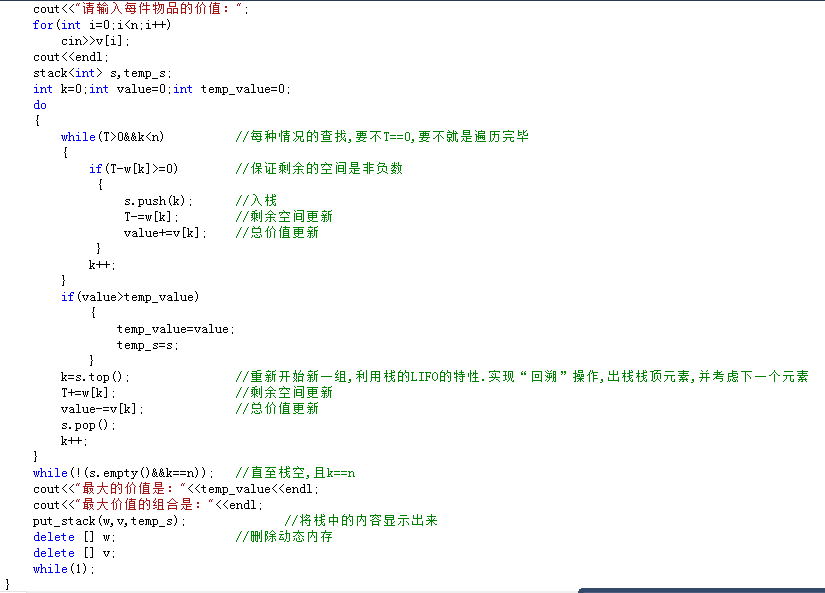The height and width of the screenshot is (593, 825).
Task: Click the //删除动态内存 comment
Action: (284, 537)
